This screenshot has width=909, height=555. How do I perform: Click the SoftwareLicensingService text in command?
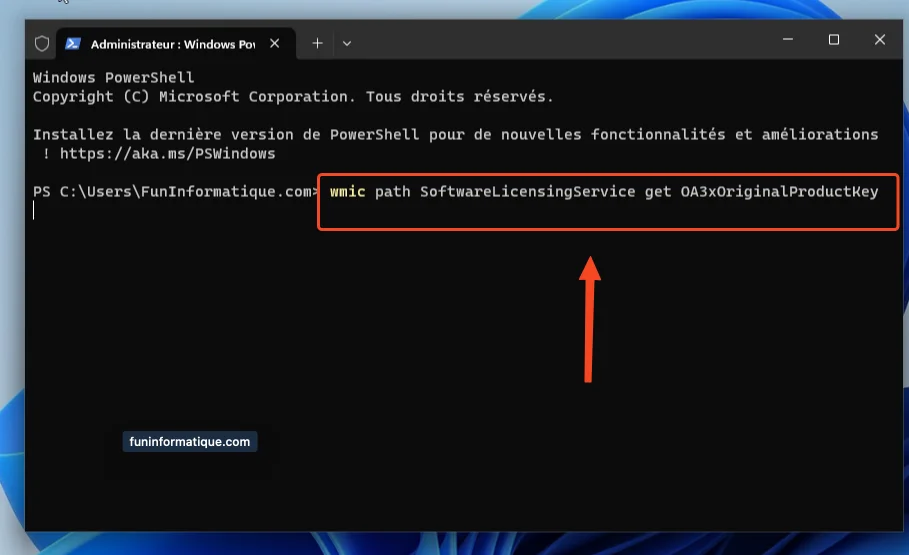click(x=528, y=192)
